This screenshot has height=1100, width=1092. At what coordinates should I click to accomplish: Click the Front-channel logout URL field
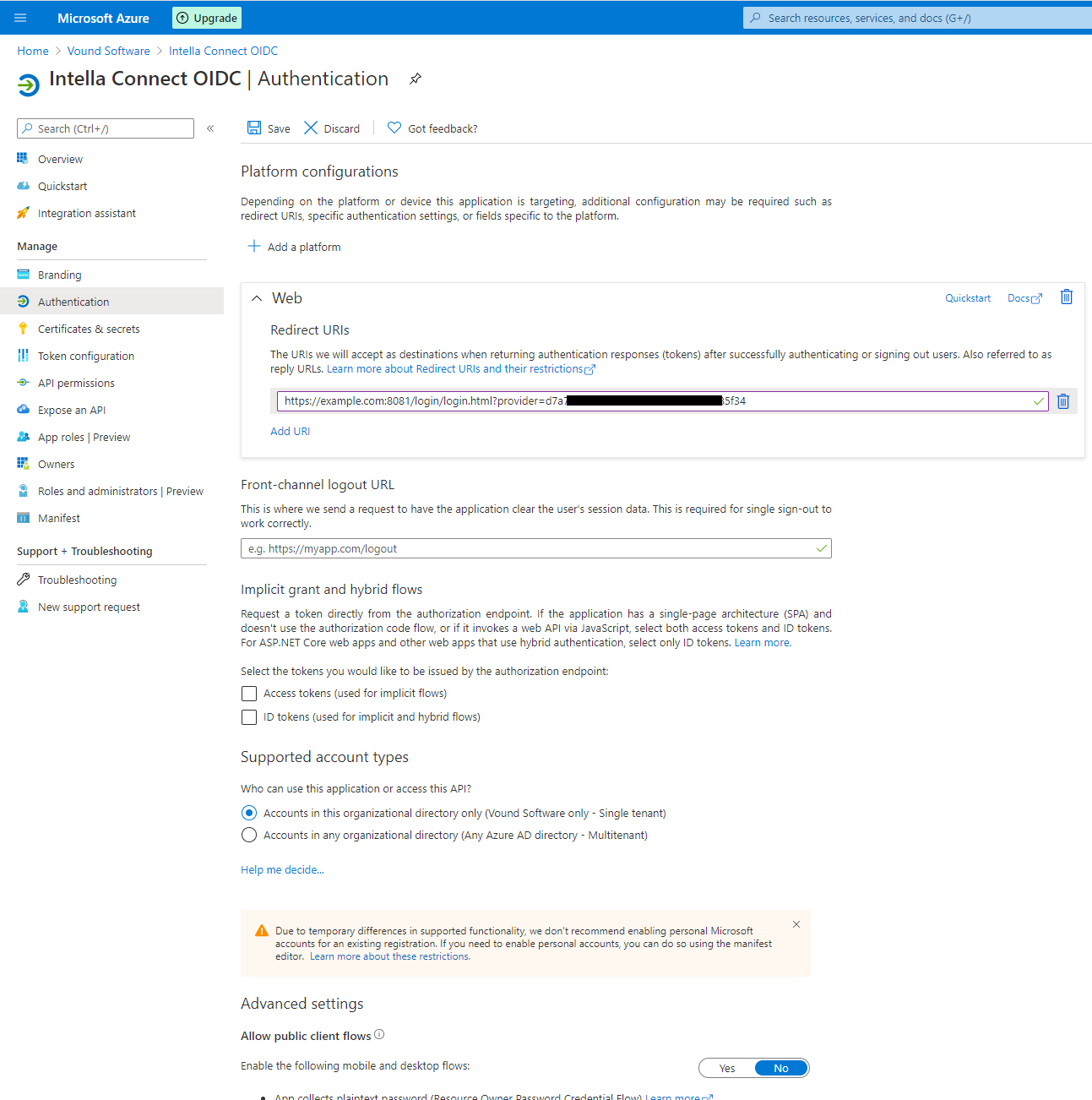(535, 547)
